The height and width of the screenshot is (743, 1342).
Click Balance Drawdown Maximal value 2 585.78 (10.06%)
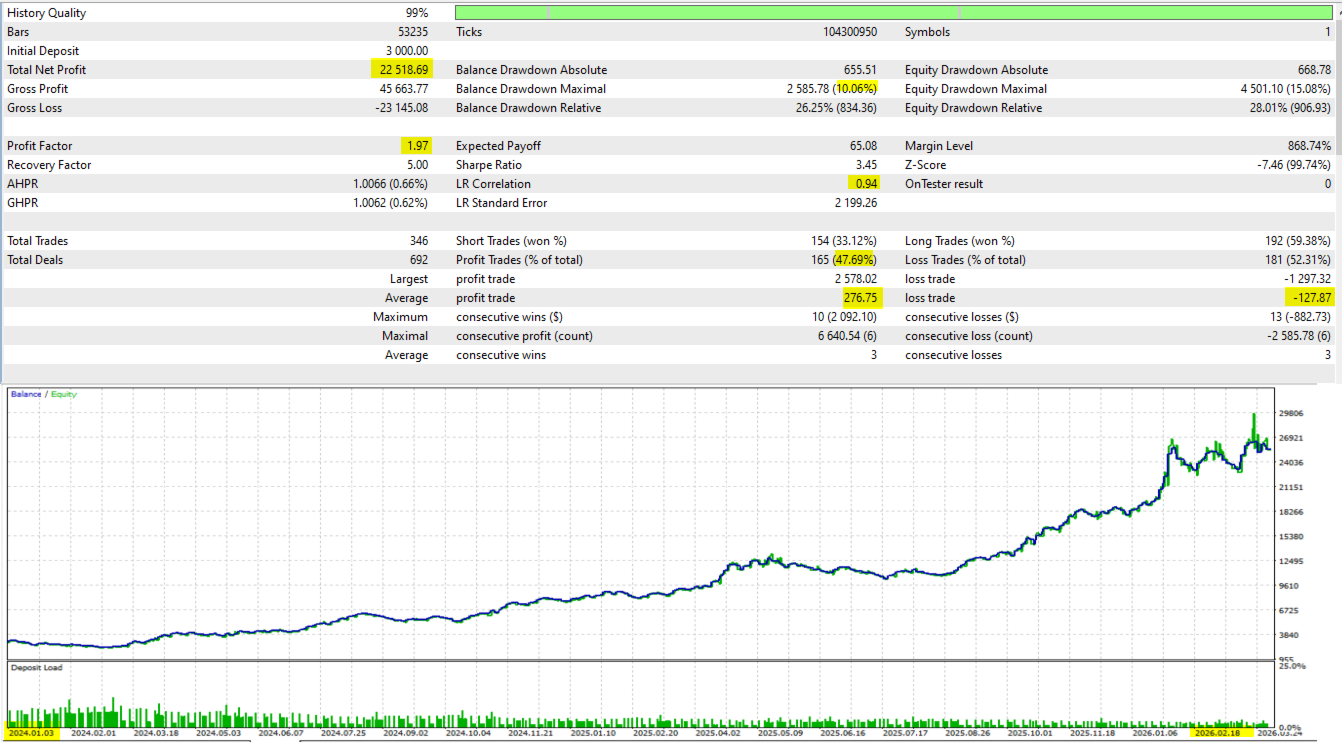(x=832, y=89)
